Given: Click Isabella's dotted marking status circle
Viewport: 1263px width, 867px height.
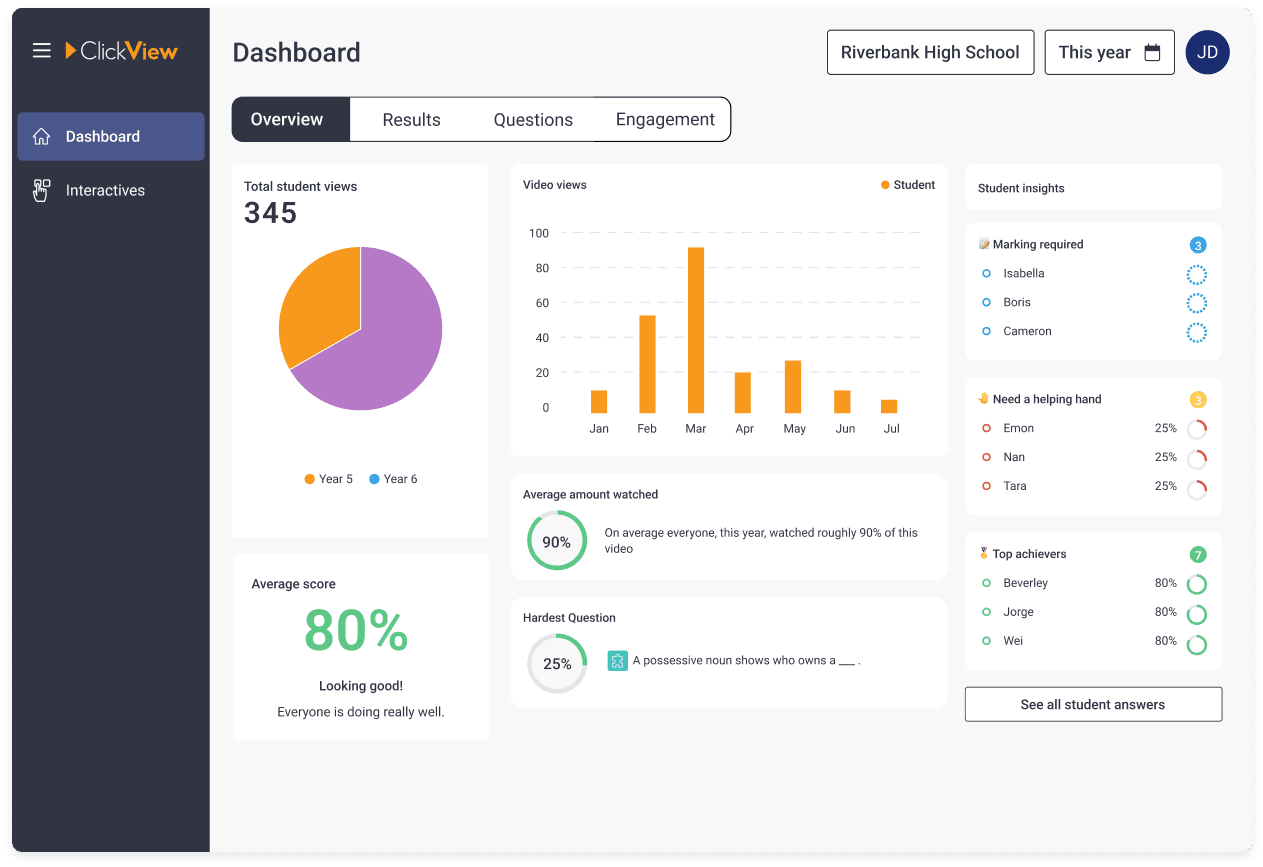Looking at the screenshot, I should coord(1196,275).
